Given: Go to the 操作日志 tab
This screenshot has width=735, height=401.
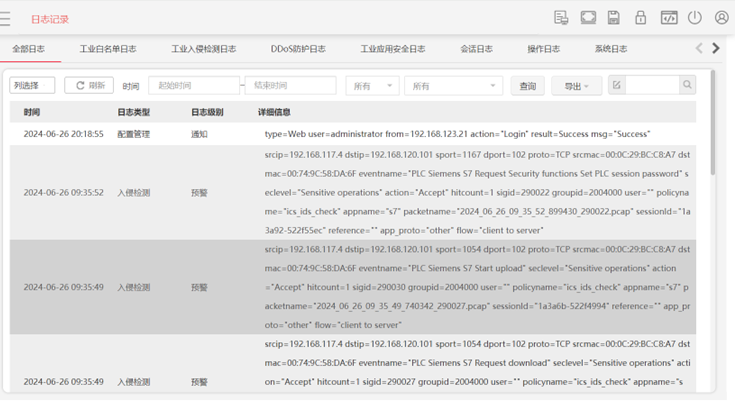Looking at the screenshot, I should pos(543,49).
